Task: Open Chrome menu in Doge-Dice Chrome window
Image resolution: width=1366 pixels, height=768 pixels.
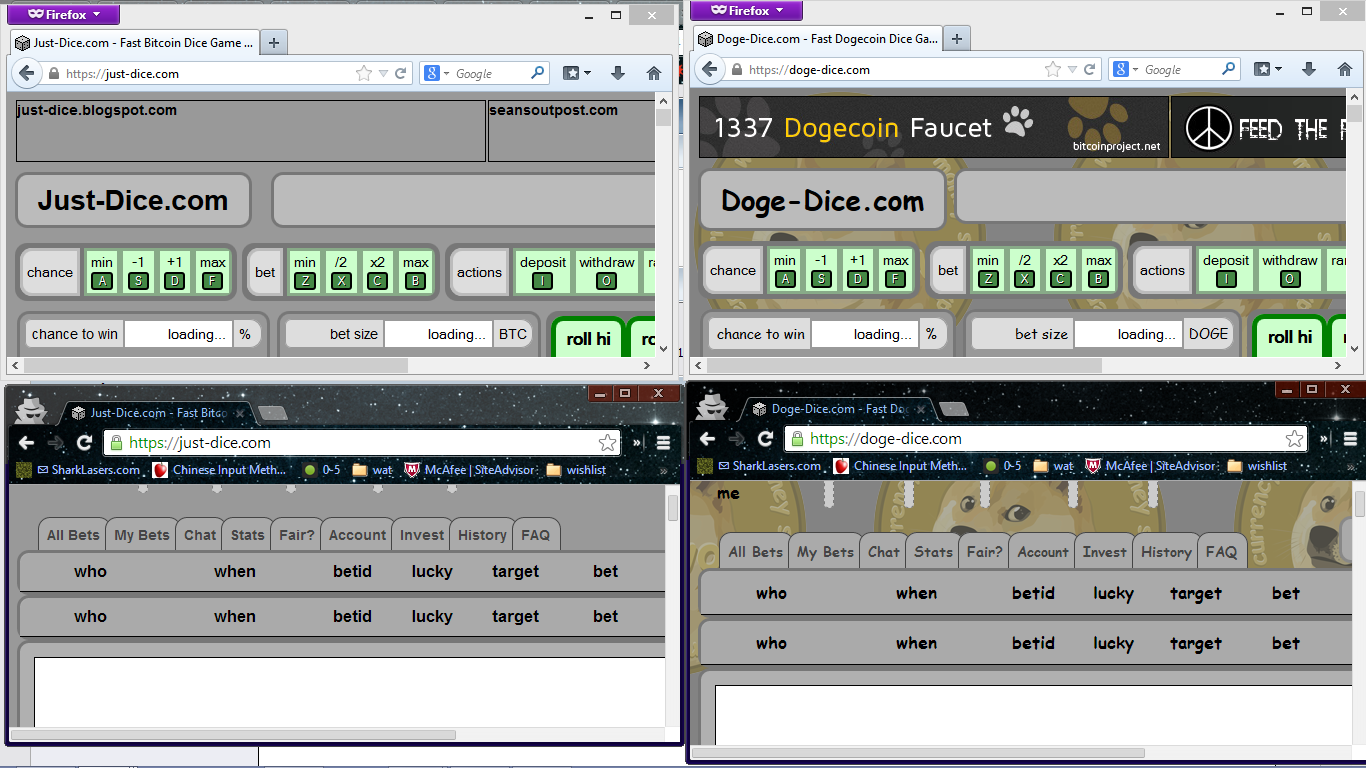Action: pyautogui.click(x=1350, y=439)
